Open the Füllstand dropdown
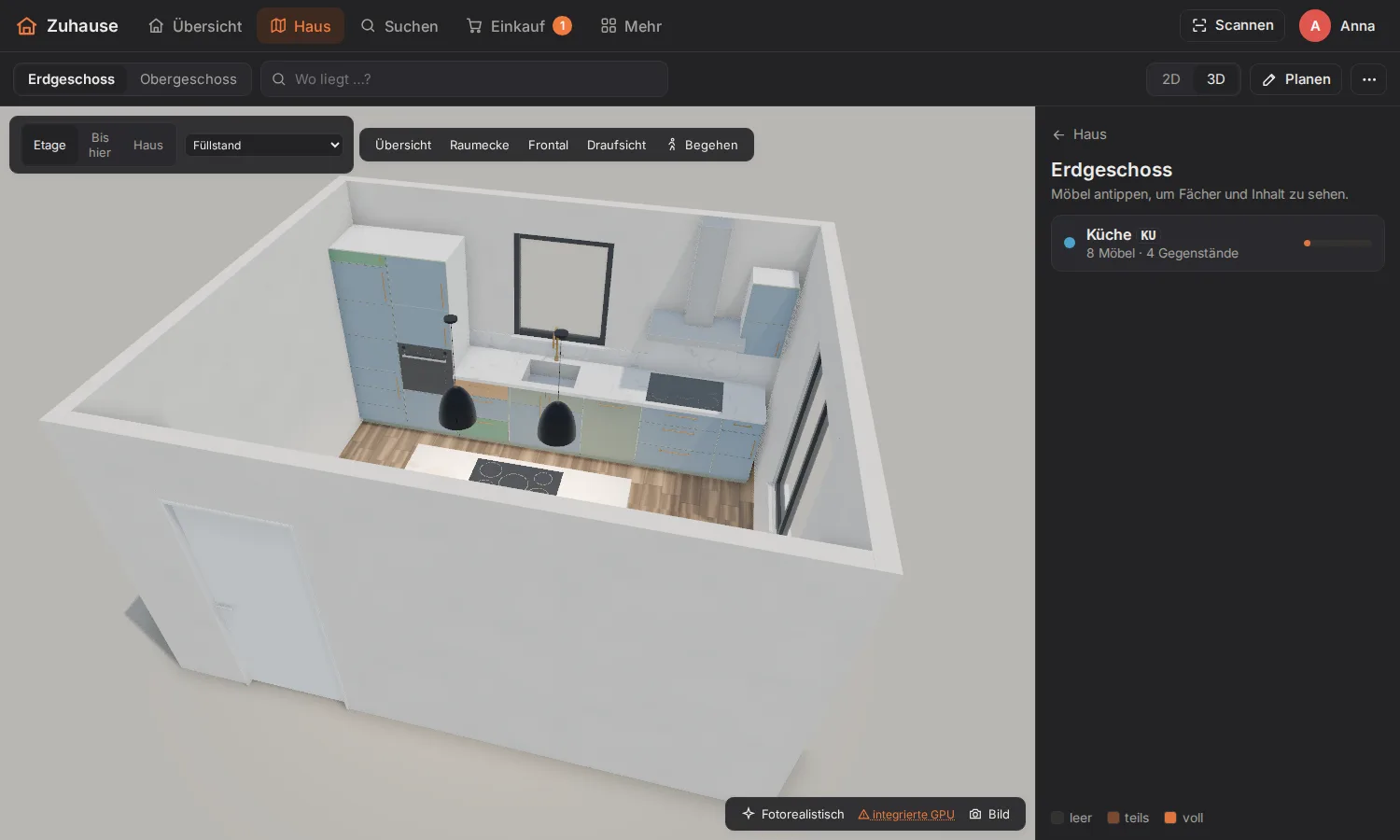 pos(264,145)
